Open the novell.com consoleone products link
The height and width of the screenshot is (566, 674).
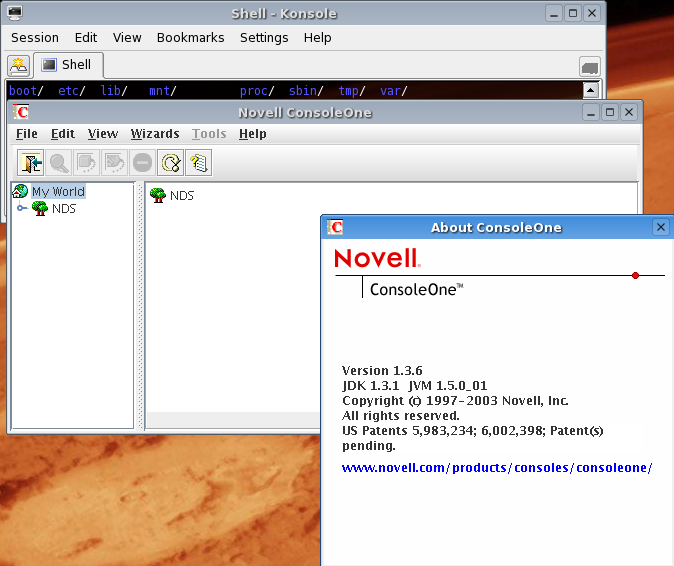(497, 468)
